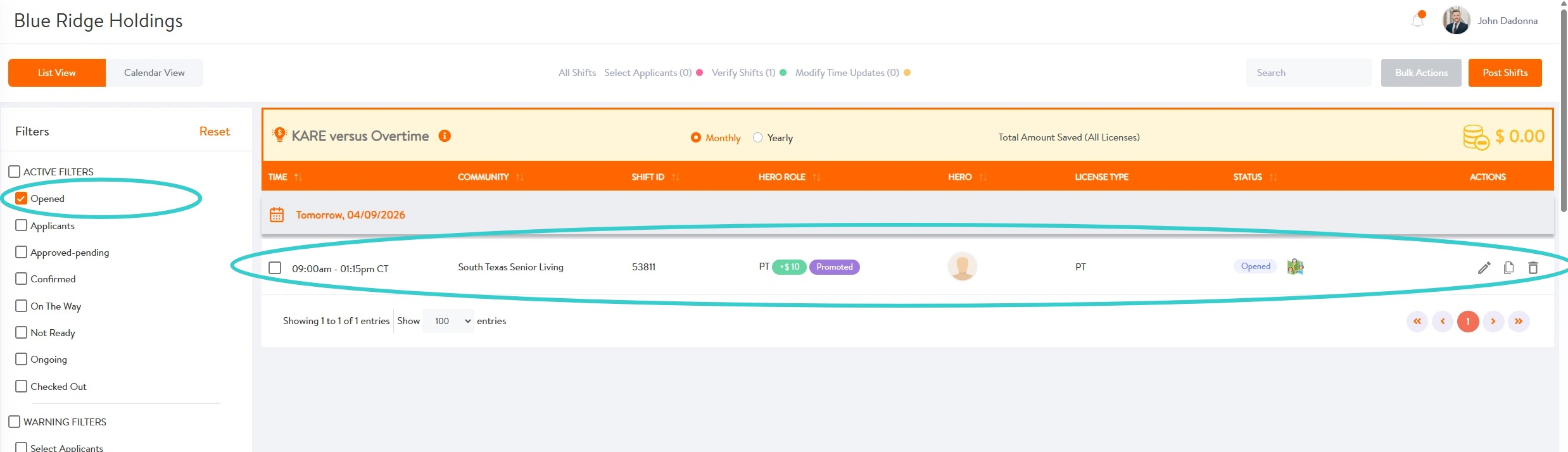
Task: Click the lightbulb savings icon
Action: point(279,135)
